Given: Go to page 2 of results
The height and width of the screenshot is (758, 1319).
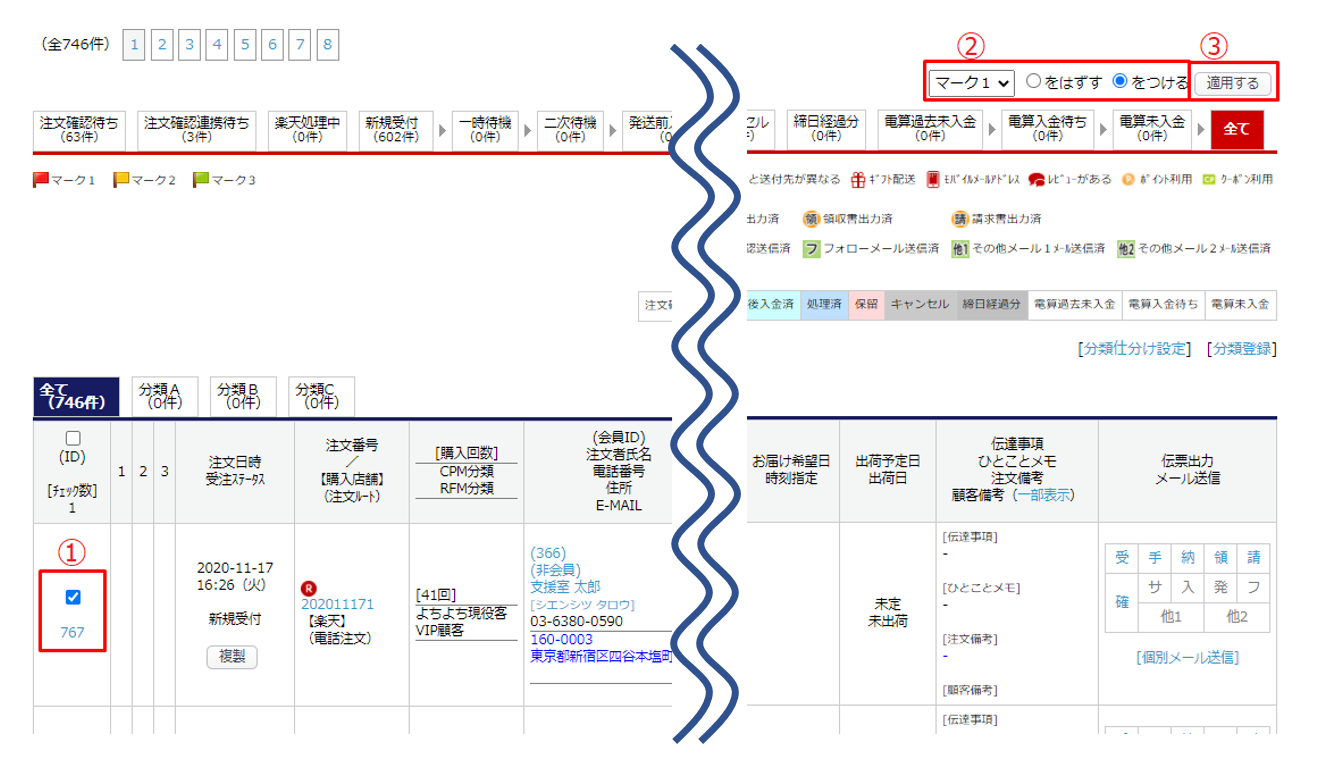Looking at the screenshot, I should point(161,44).
